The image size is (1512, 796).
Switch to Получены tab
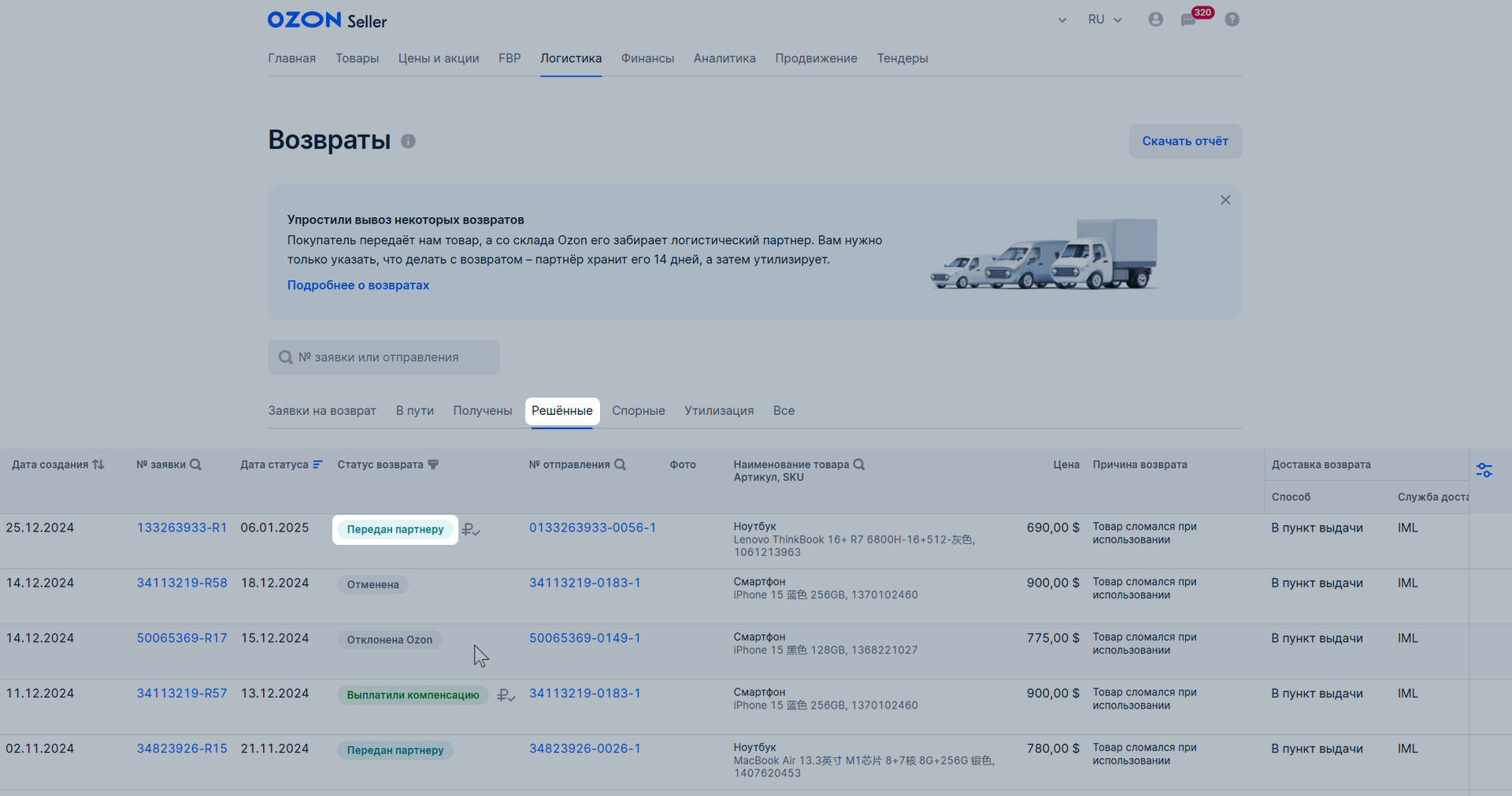click(483, 411)
